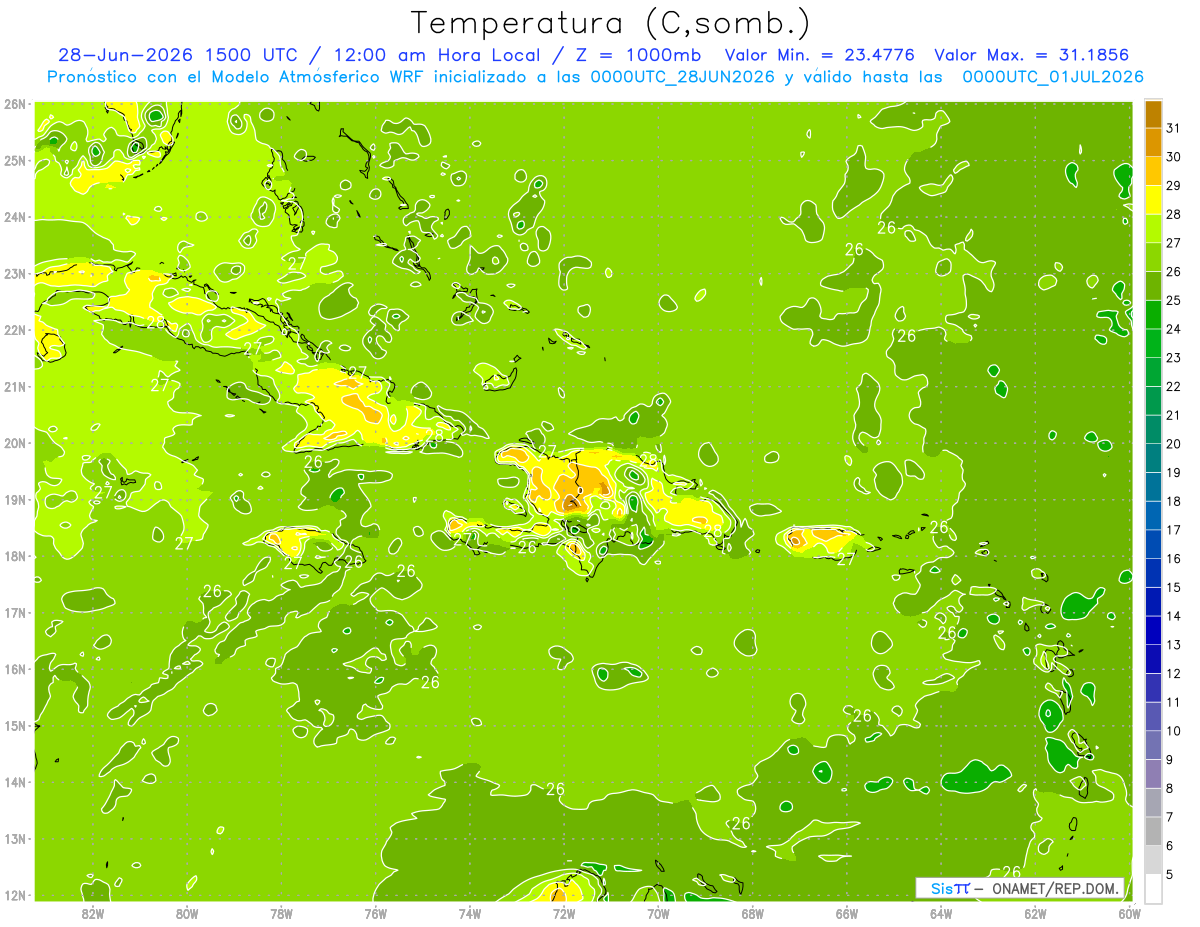1200x927 pixels.
Task: Click "Valor Min. = 23.4776" in the header
Action: 819,55
